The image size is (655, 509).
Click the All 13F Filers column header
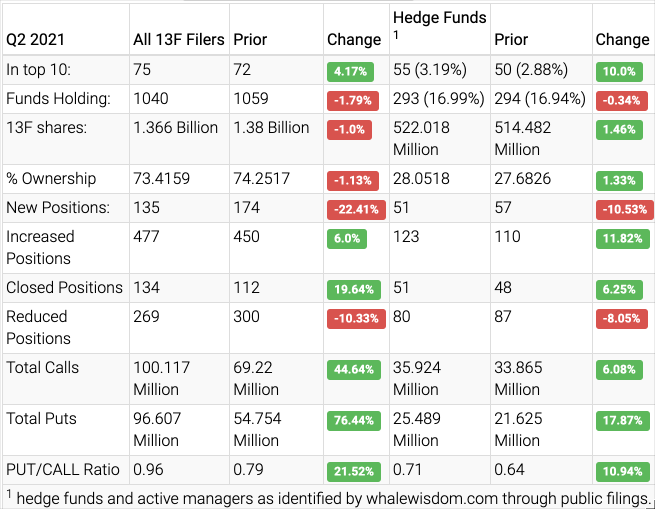176,40
